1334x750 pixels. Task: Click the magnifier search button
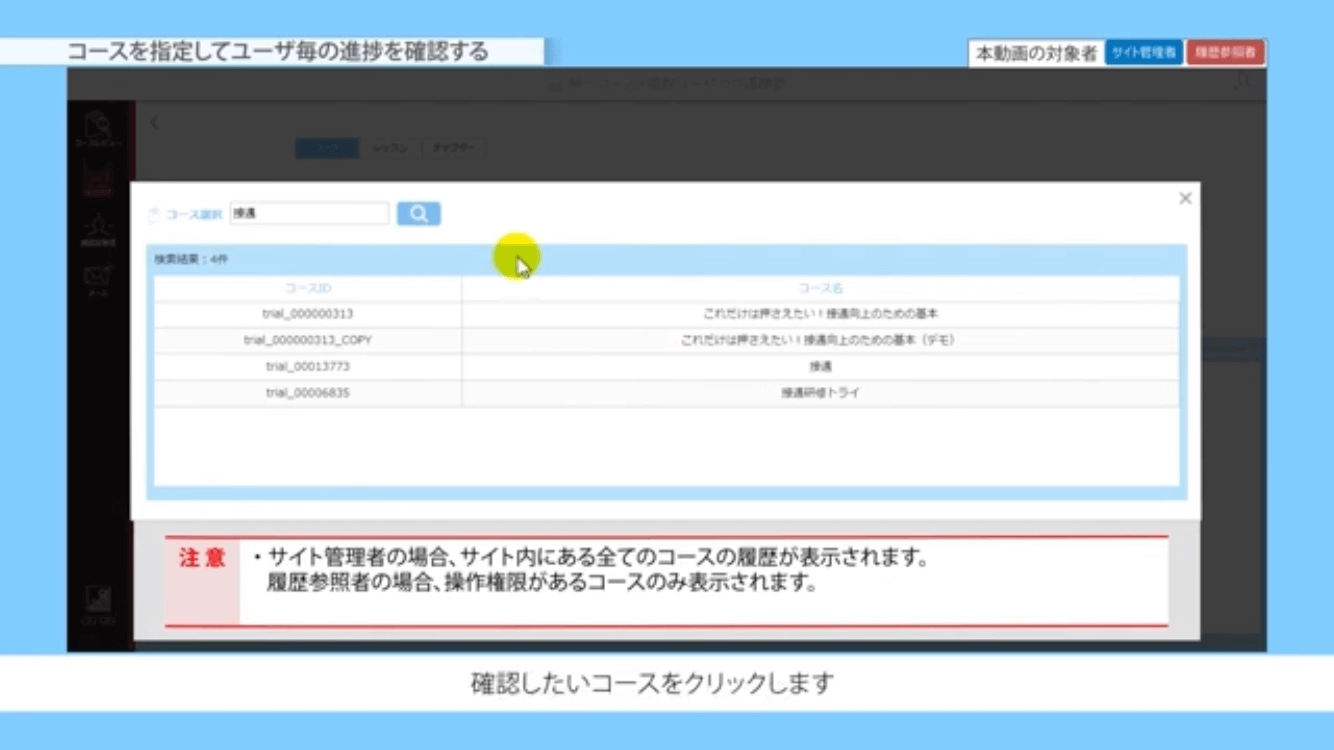(x=418, y=214)
